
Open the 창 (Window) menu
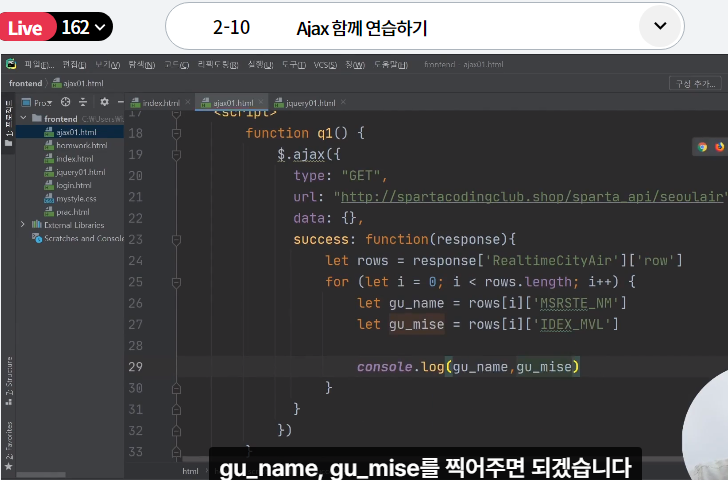point(355,65)
